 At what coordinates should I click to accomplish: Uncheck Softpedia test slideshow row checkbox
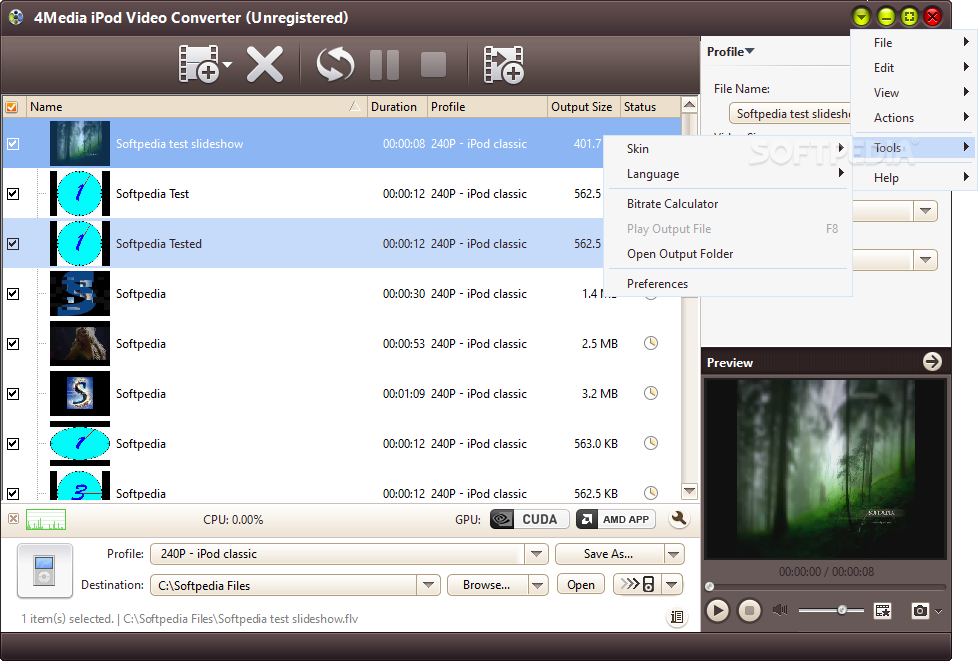click(12, 144)
